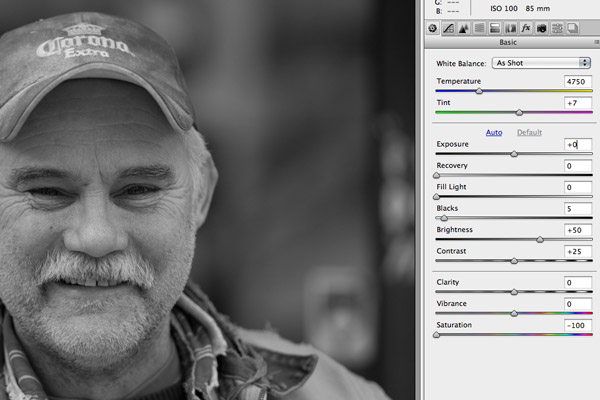
Task: Click the Exposure value field
Action: click(578, 144)
